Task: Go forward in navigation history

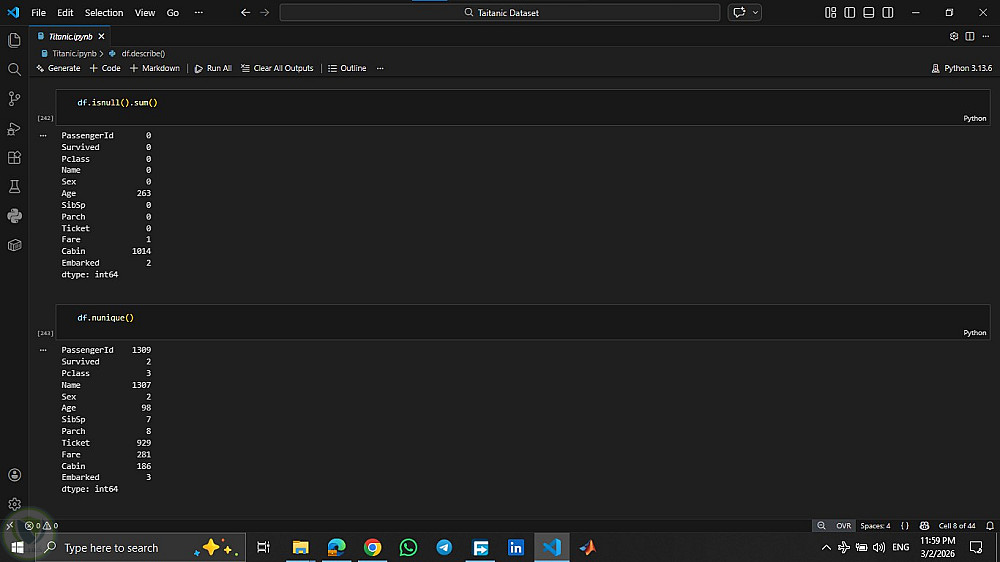Action: 265,12
